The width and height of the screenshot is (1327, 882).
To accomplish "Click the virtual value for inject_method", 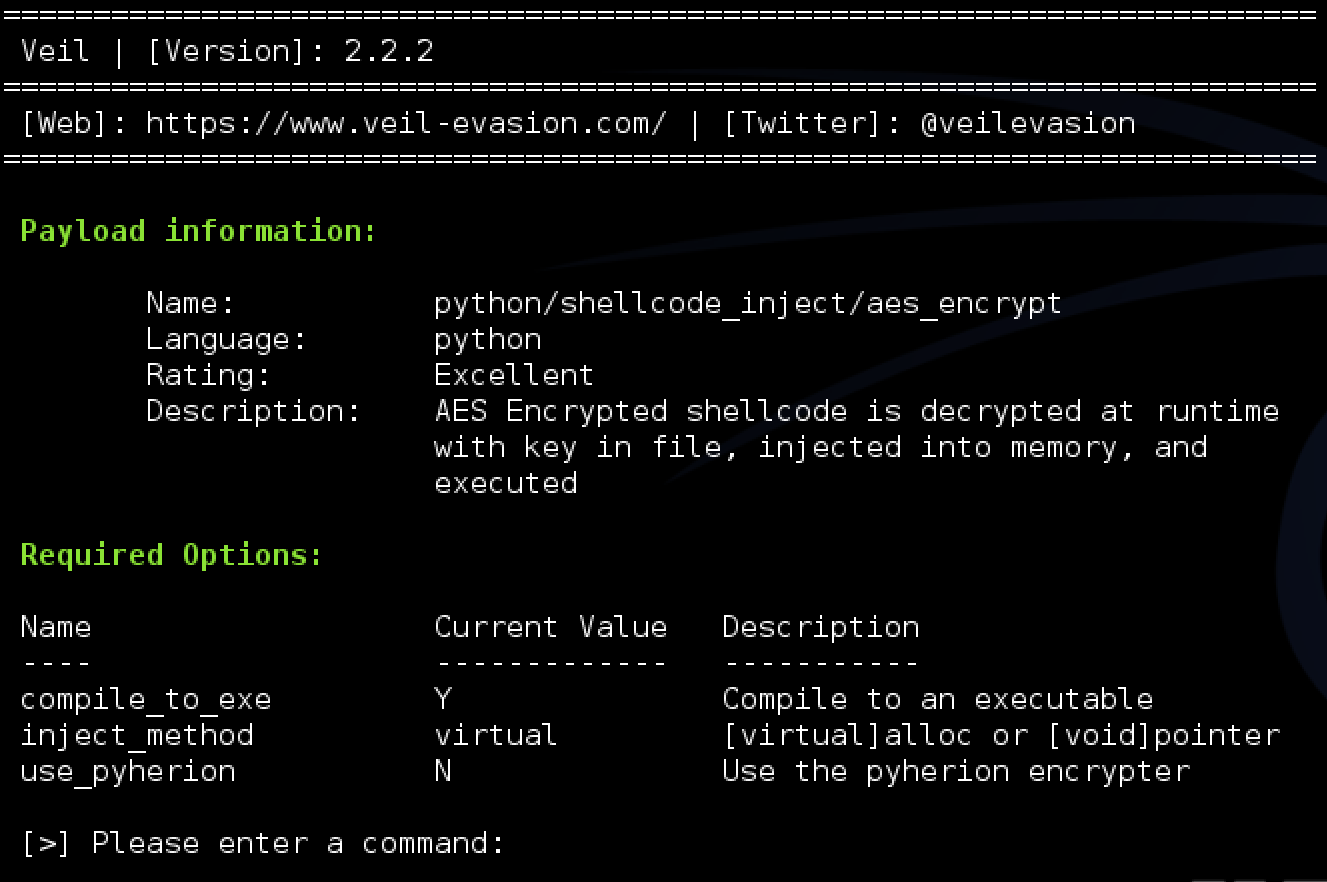I will (496, 735).
